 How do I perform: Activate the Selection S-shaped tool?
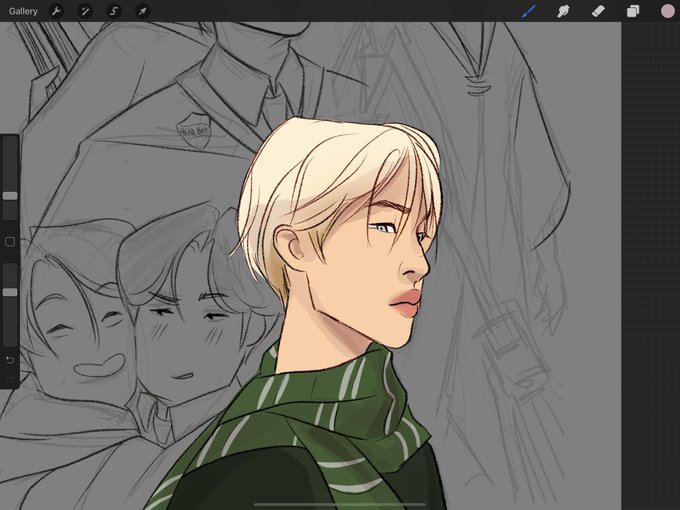click(114, 11)
